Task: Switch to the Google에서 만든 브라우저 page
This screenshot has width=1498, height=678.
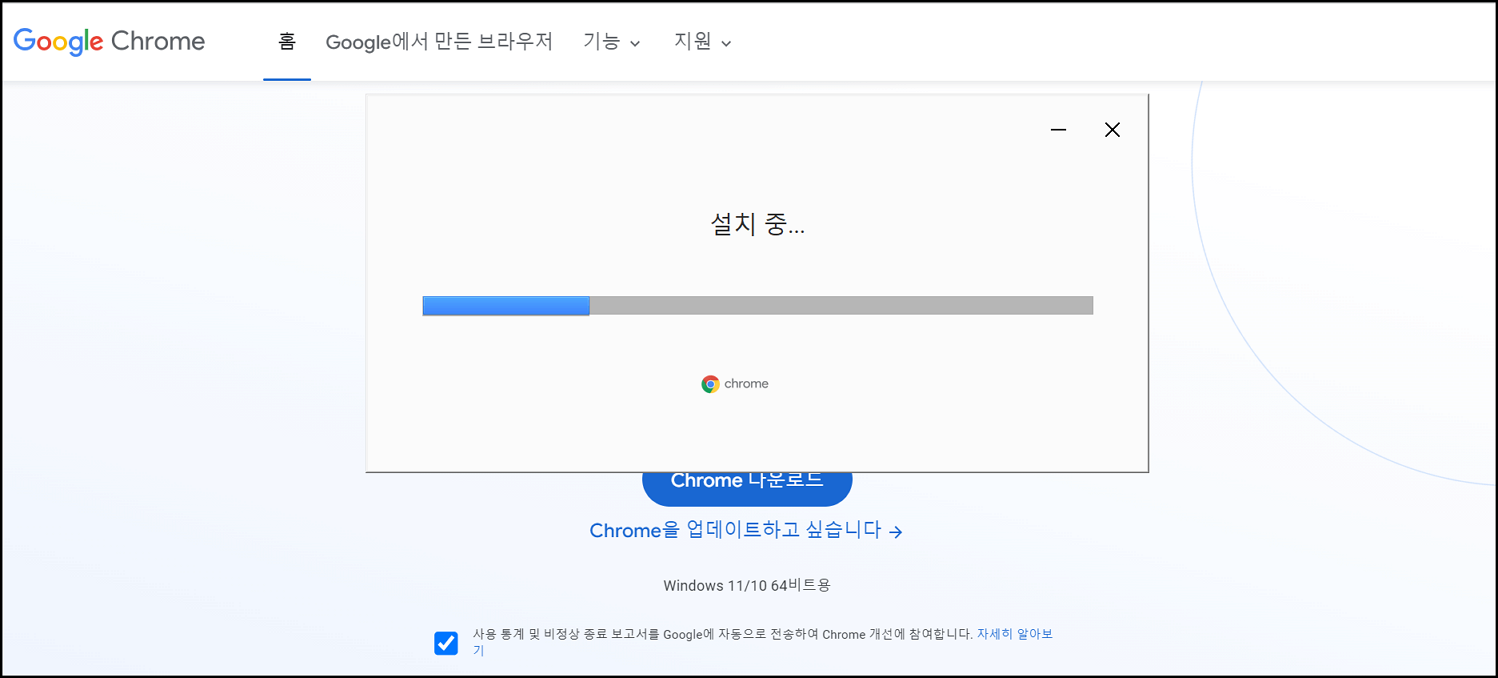Action: (x=440, y=41)
